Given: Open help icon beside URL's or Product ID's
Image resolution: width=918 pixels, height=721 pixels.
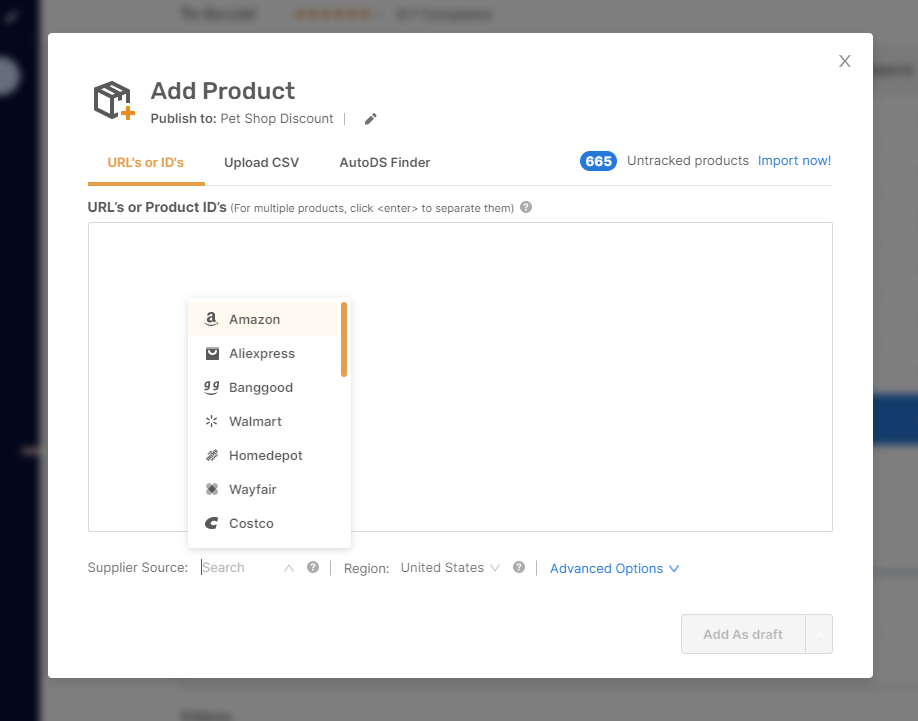Looking at the screenshot, I should [x=526, y=207].
